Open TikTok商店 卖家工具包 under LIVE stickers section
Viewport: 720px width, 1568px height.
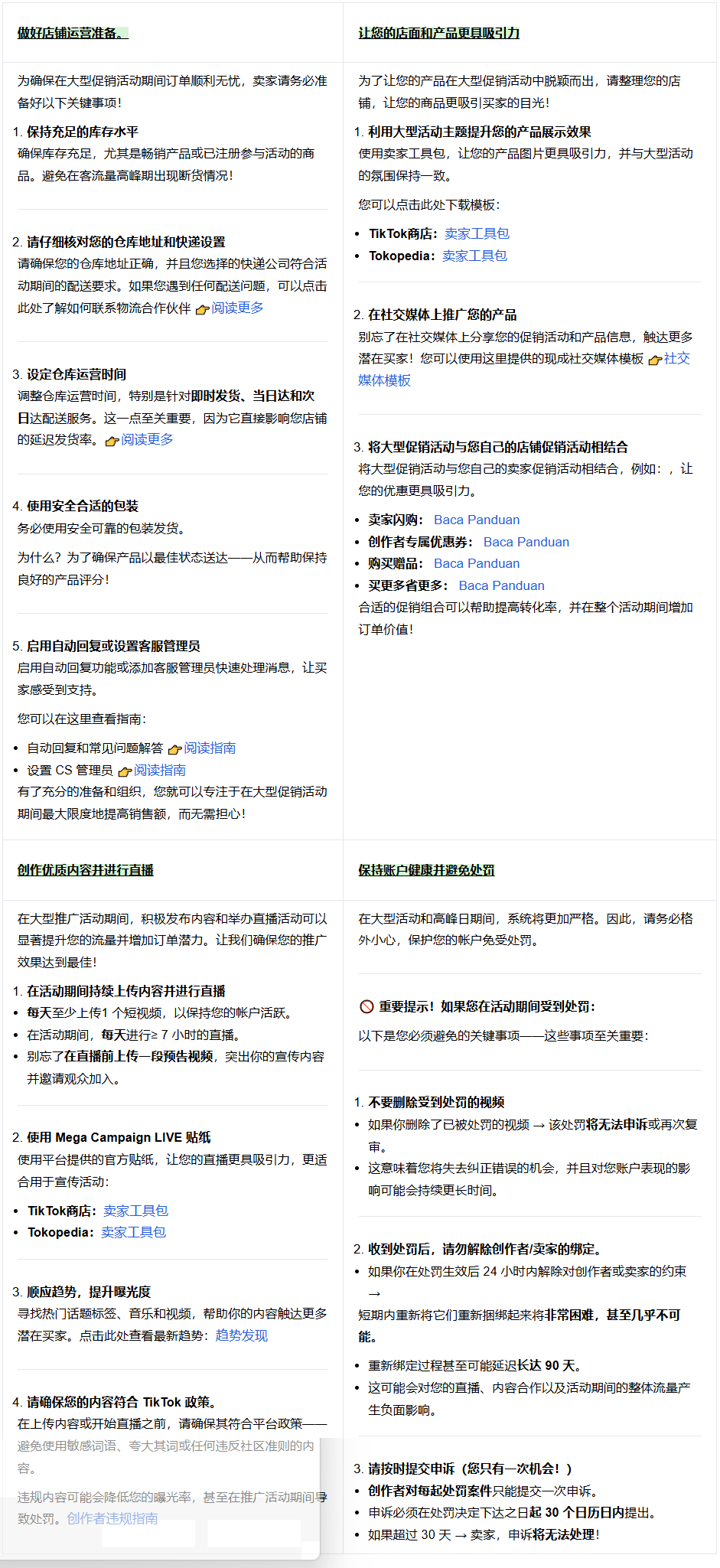135,1211
